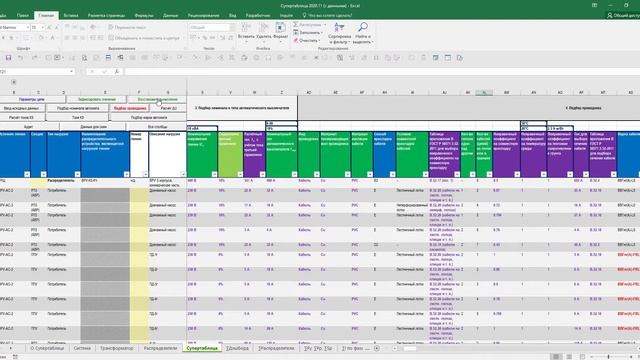Screen dimensions: 640x360
Task: Open the Разработчик ribbon tab
Action: click(258, 16)
